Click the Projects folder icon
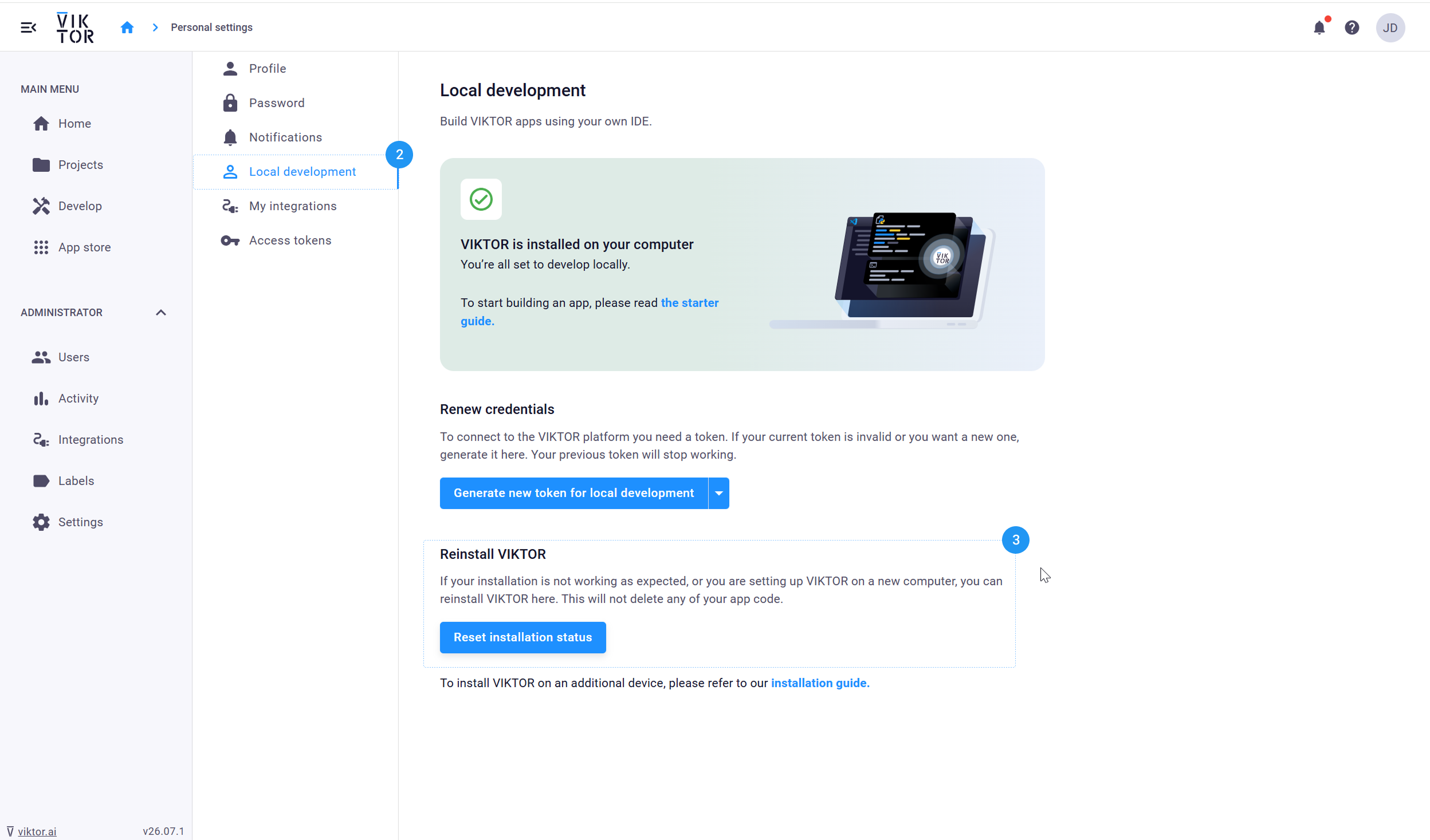1430x840 pixels. click(41, 165)
